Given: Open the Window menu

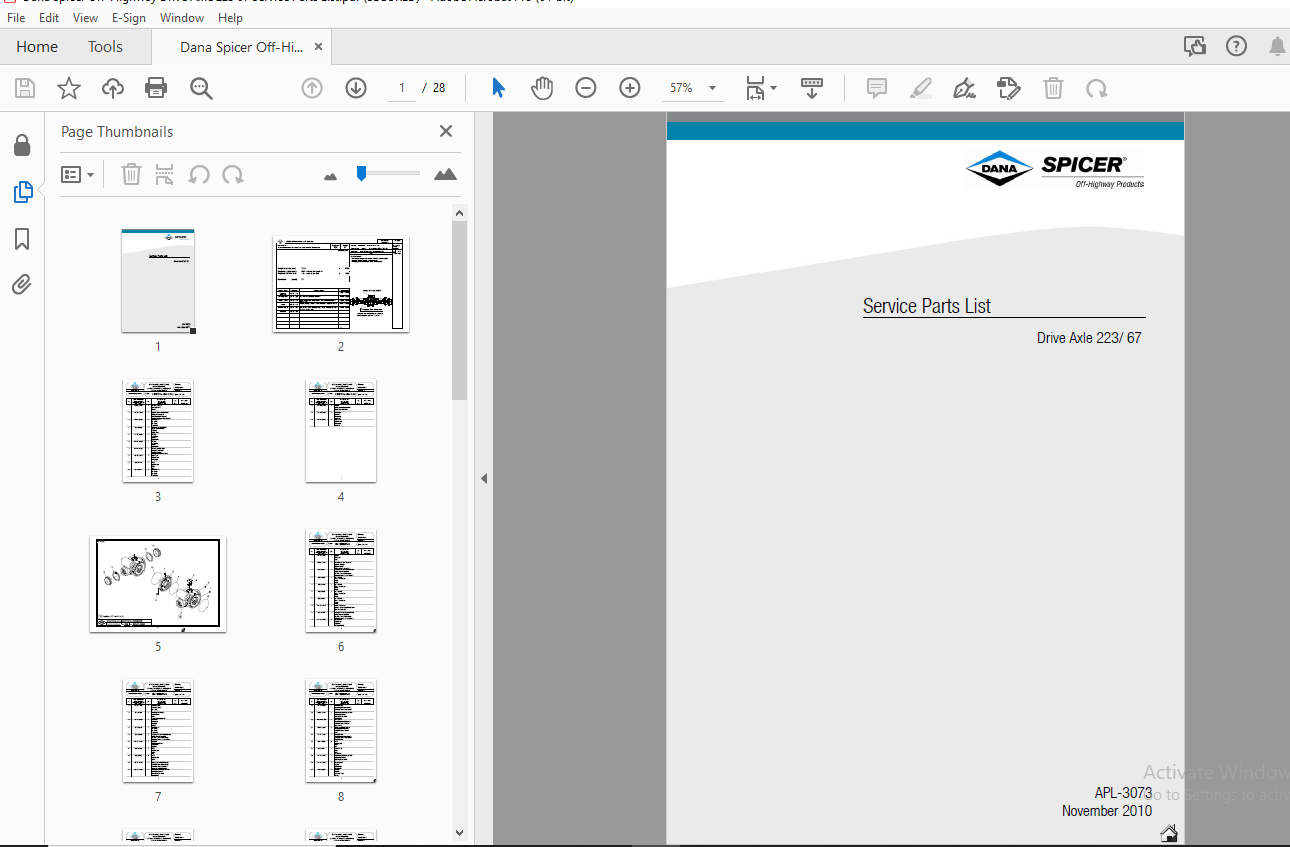Looking at the screenshot, I should (182, 18).
